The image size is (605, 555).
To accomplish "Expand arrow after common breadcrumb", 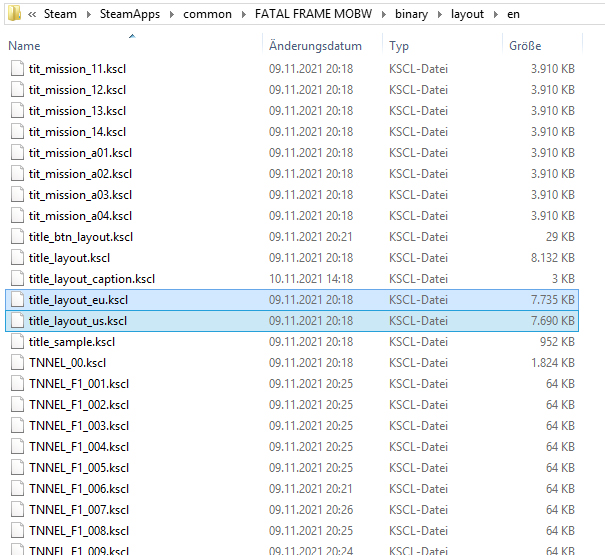I will pyautogui.click(x=244, y=14).
